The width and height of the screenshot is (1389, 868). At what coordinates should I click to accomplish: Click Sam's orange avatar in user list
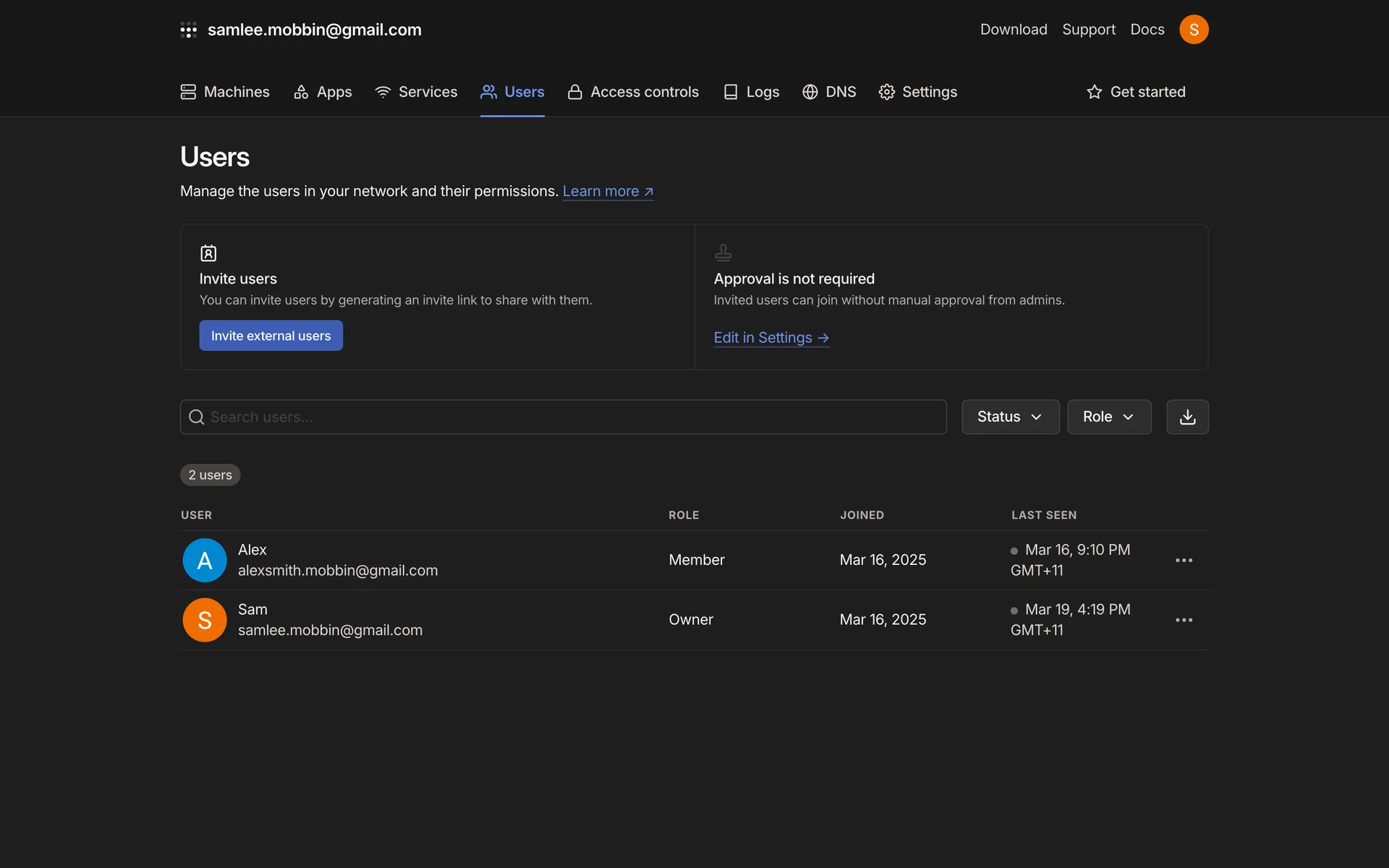[205, 620]
